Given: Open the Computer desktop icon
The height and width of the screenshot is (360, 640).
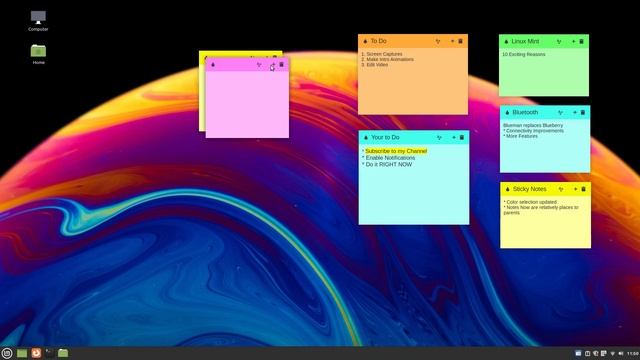Looking at the screenshot, I should click(x=38, y=21).
